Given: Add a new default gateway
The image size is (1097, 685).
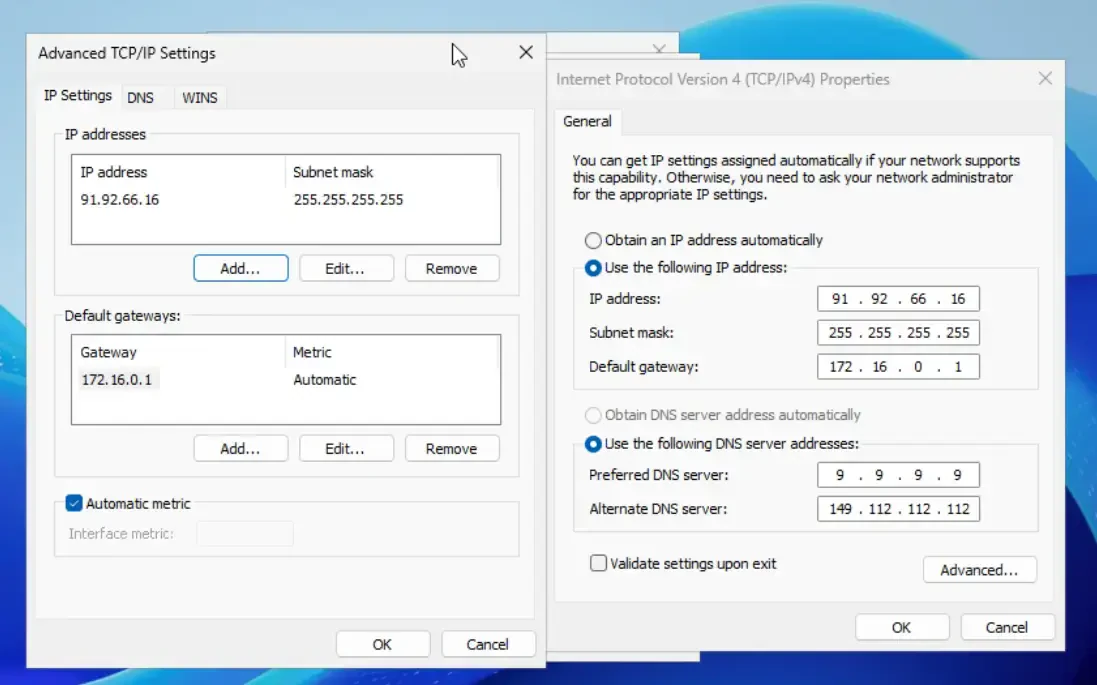Looking at the screenshot, I should [x=240, y=449].
